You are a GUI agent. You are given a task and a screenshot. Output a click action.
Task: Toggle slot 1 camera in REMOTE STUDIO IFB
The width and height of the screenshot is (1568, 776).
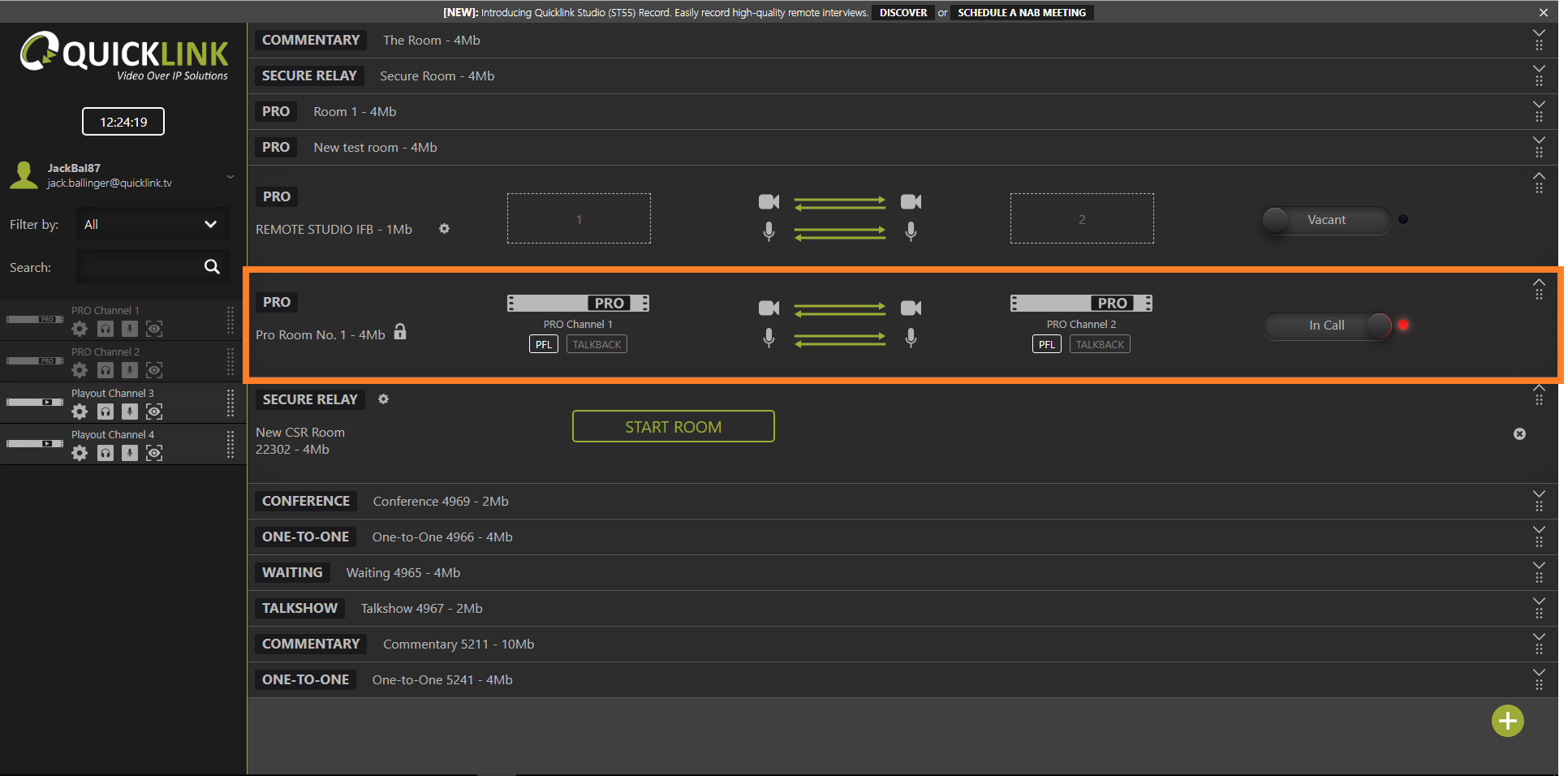point(769,201)
